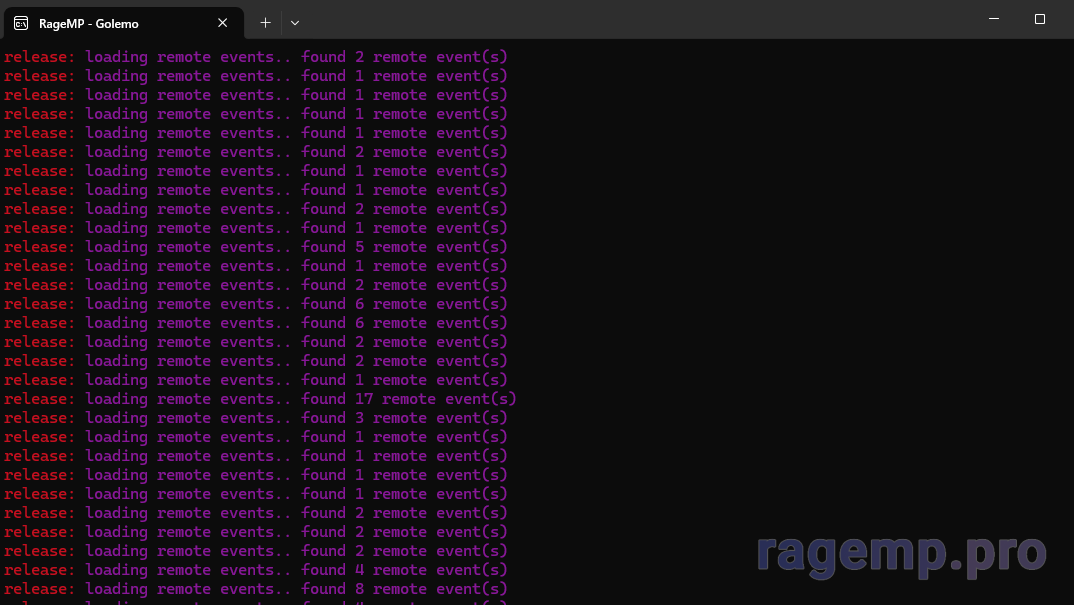This screenshot has width=1074, height=605.
Task: Minimize the terminal window
Action: pyautogui.click(x=994, y=19)
